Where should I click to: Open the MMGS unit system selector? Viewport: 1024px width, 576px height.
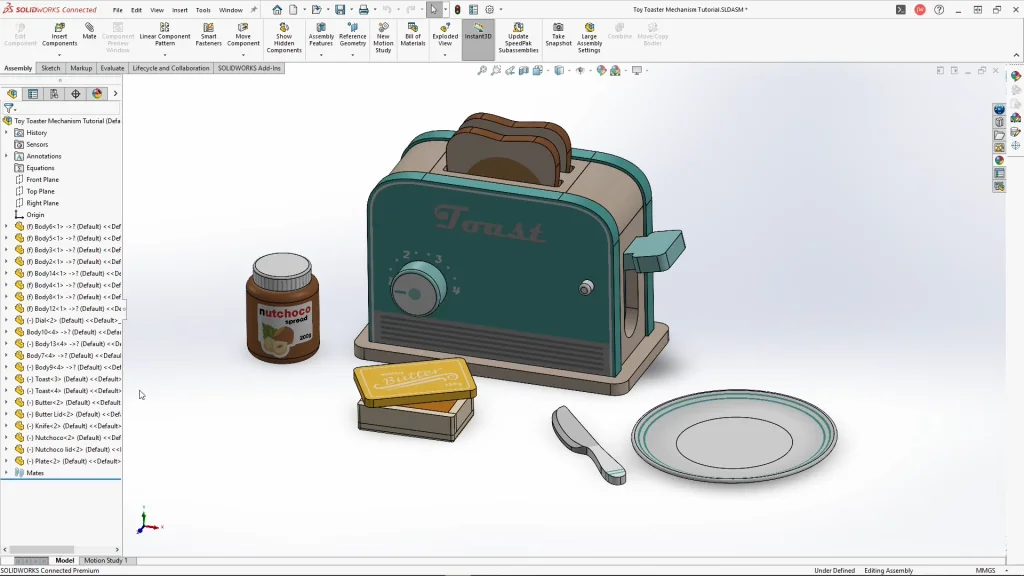(x=985, y=571)
